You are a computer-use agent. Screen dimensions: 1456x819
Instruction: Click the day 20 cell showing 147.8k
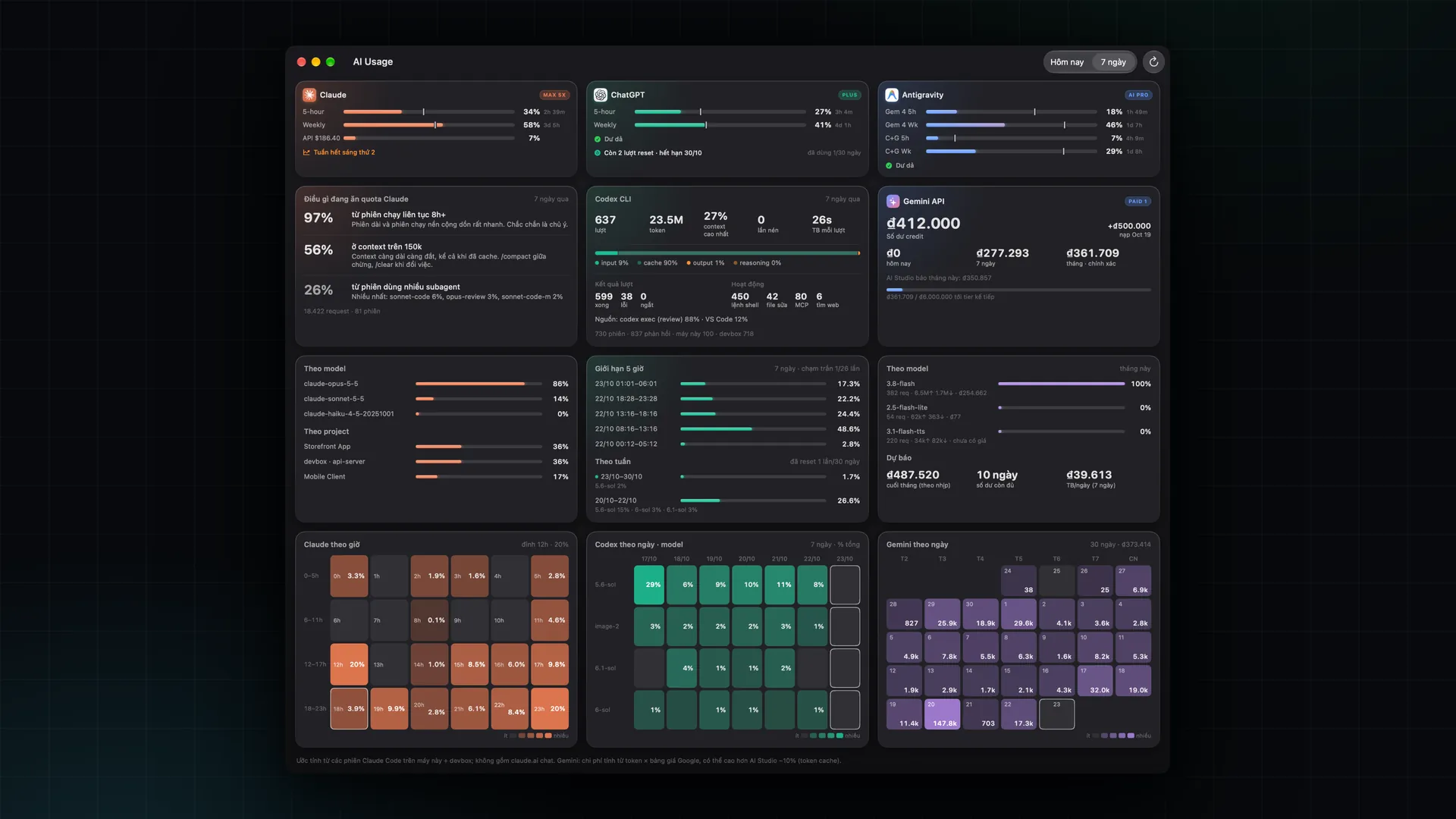coord(943,714)
